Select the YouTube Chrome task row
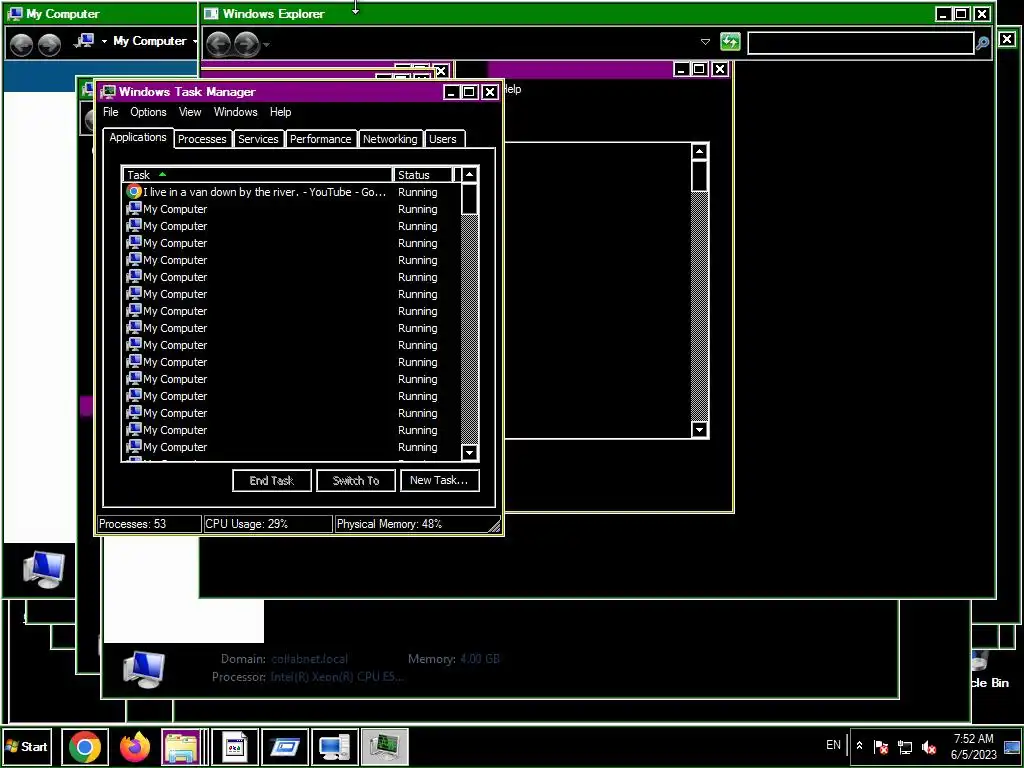Viewport: 1024px width, 768px height. point(291,192)
